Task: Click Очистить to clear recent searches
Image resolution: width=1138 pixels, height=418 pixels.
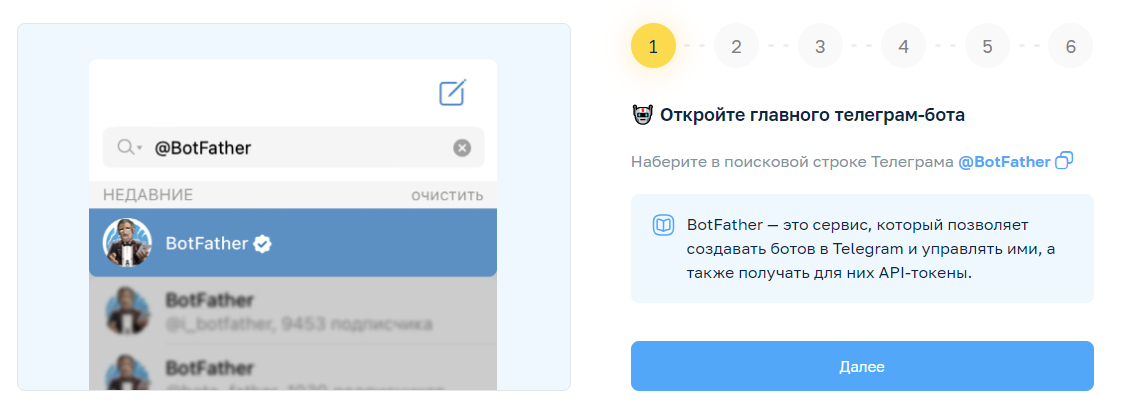Action: [x=447, y=195]
